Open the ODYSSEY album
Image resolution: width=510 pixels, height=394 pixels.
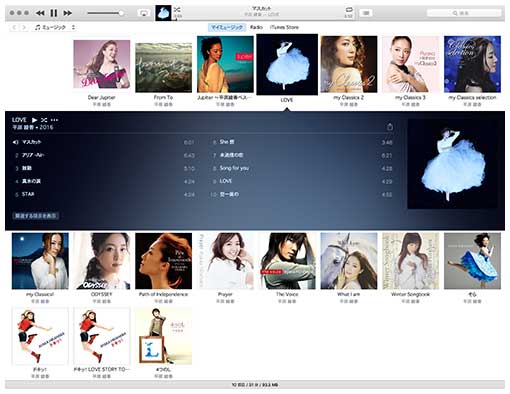(x=102, y=261)
